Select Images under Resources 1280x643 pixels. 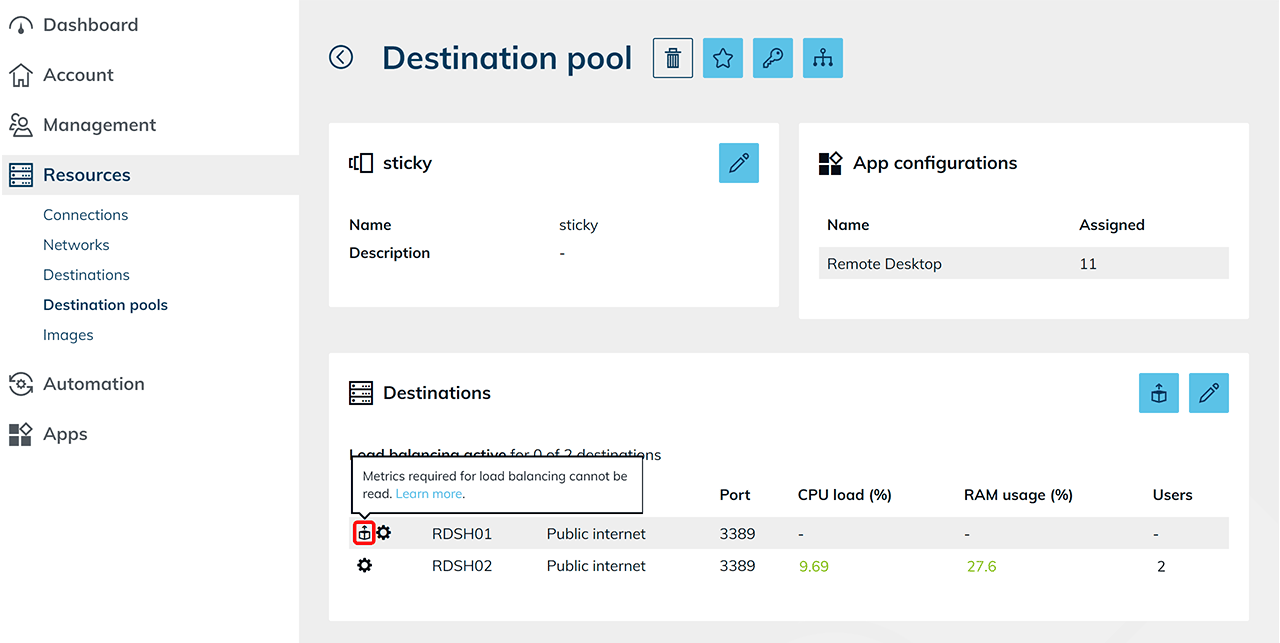68,335
